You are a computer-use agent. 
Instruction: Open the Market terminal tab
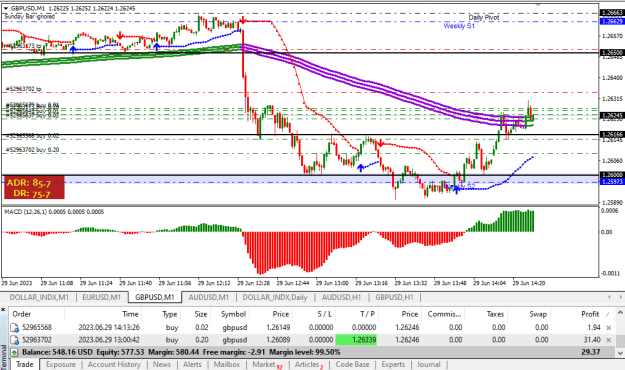266,364
